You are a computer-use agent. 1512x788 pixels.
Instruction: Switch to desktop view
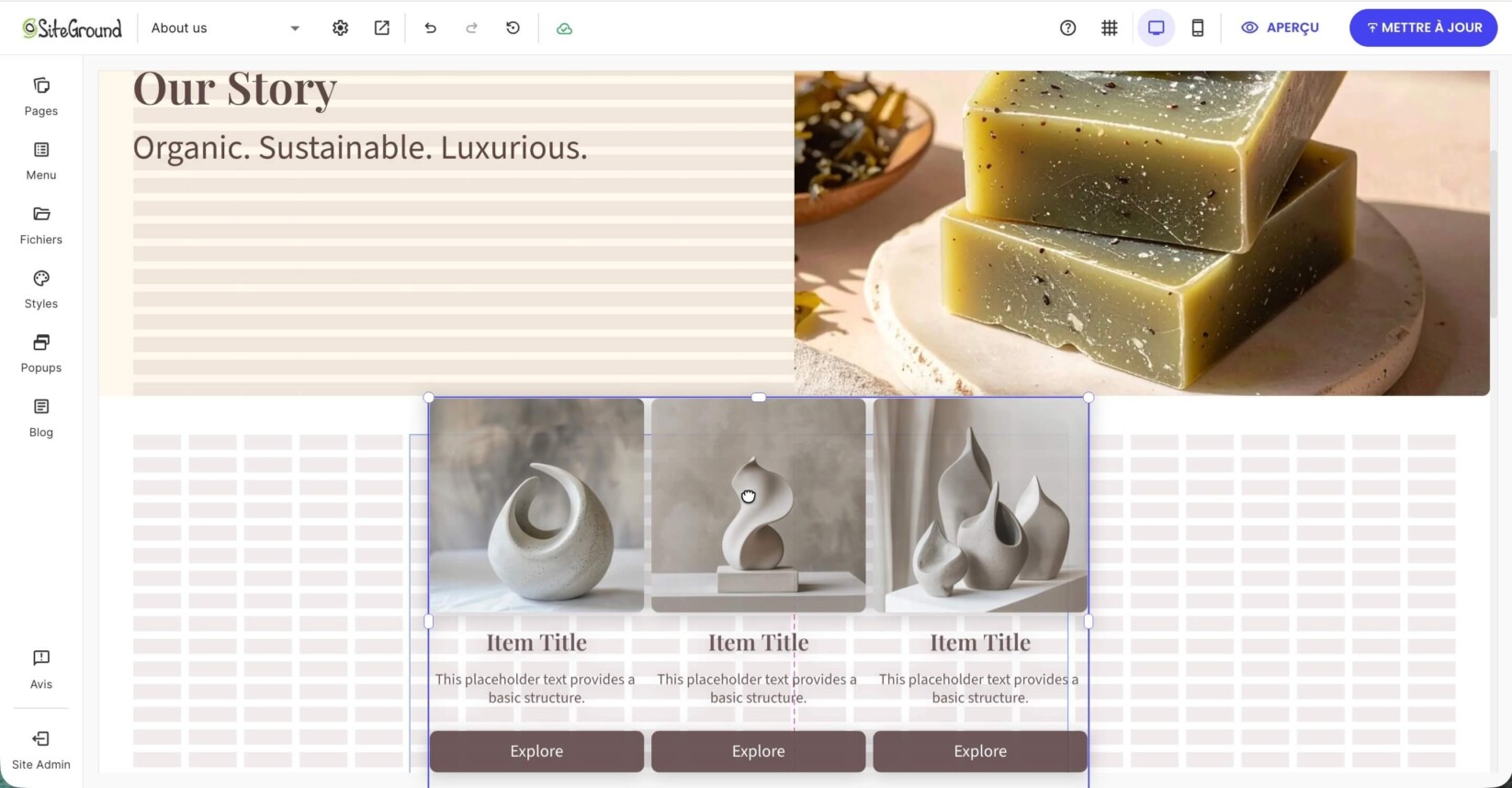coord(1157,28)
